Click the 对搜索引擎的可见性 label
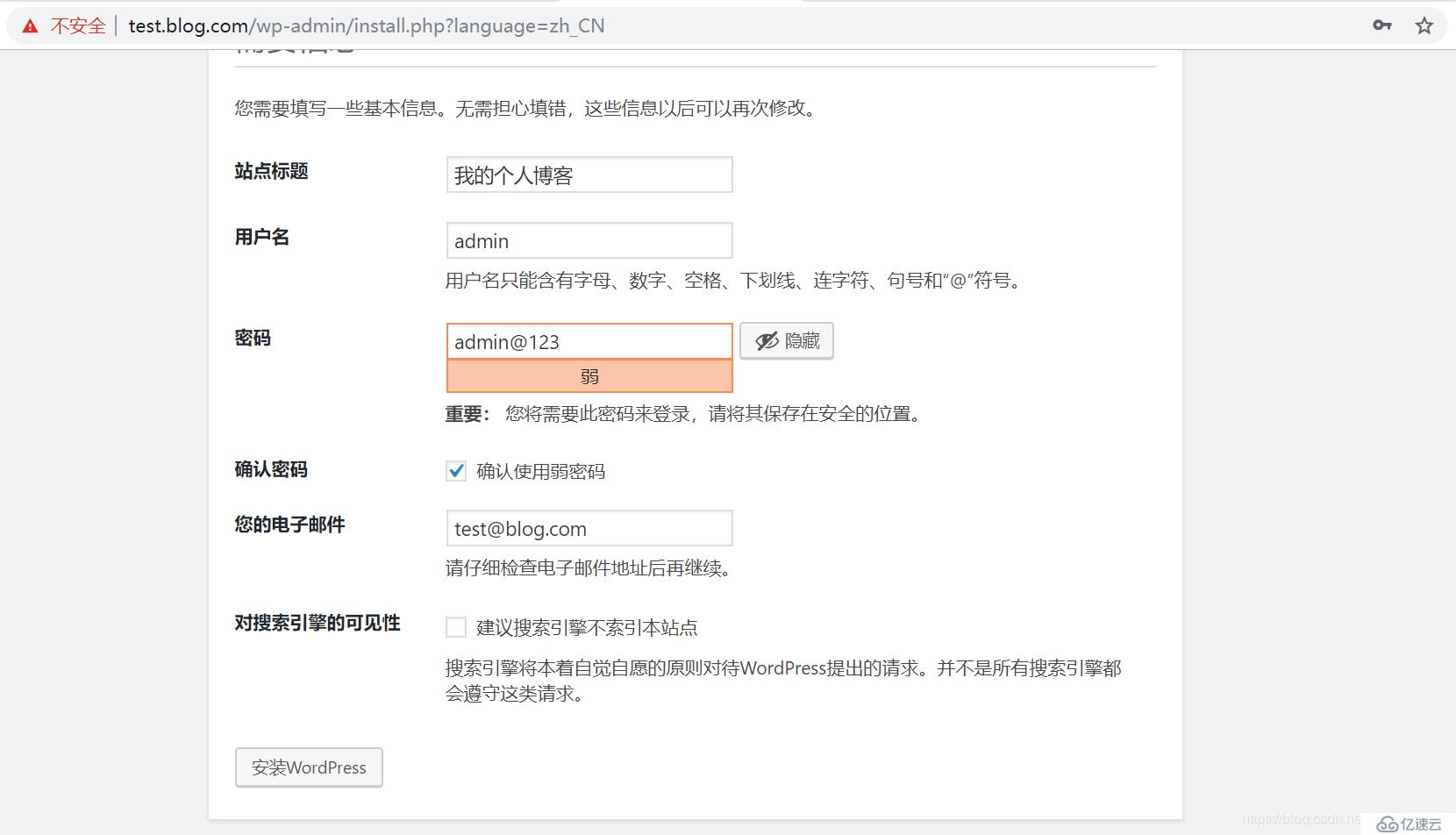Image resolution: width=1456 pixels, height=835 pixels. coord(318,623)
